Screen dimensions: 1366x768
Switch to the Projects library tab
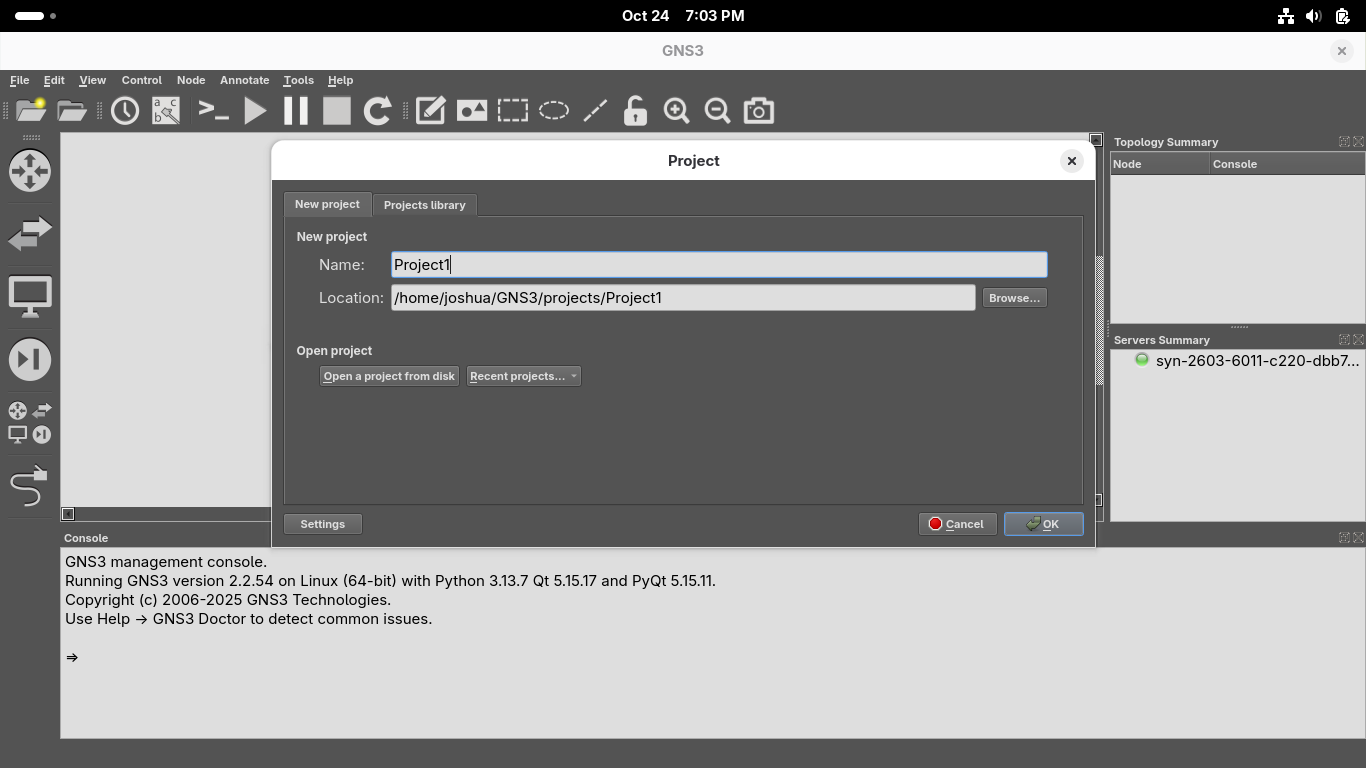424,205
